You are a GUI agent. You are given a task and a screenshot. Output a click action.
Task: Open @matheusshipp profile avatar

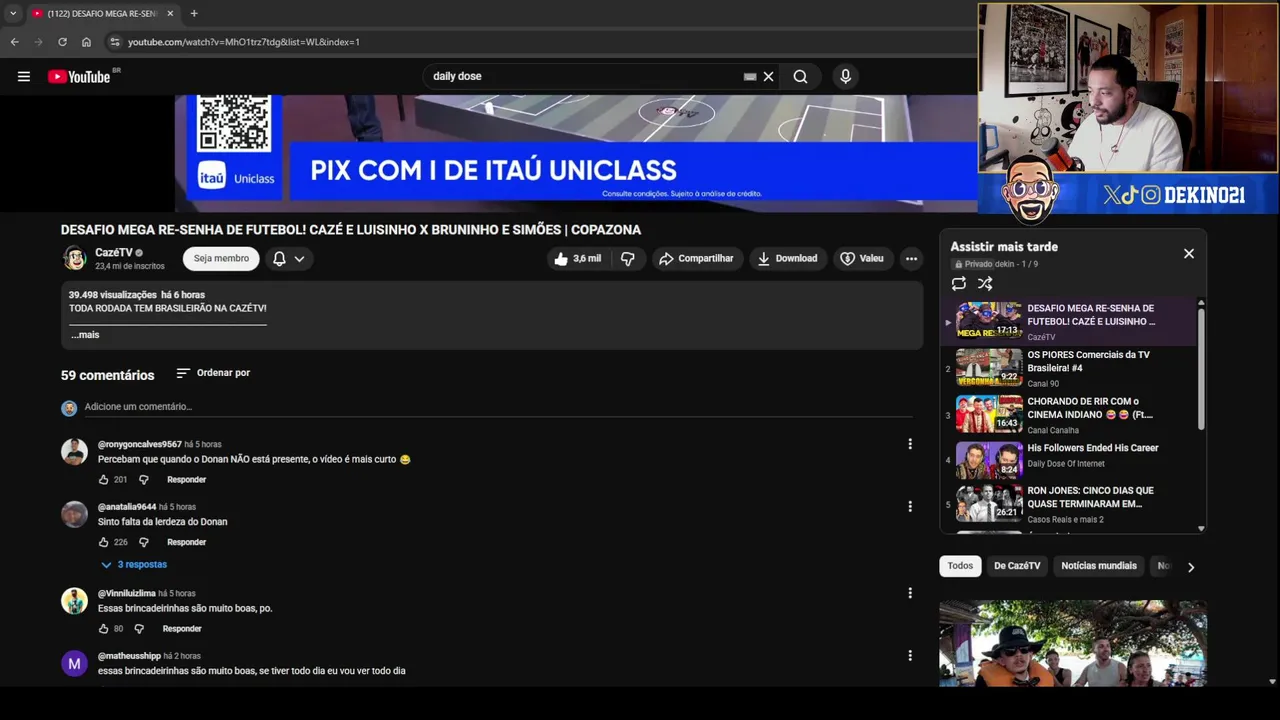[x=74, y=663]
